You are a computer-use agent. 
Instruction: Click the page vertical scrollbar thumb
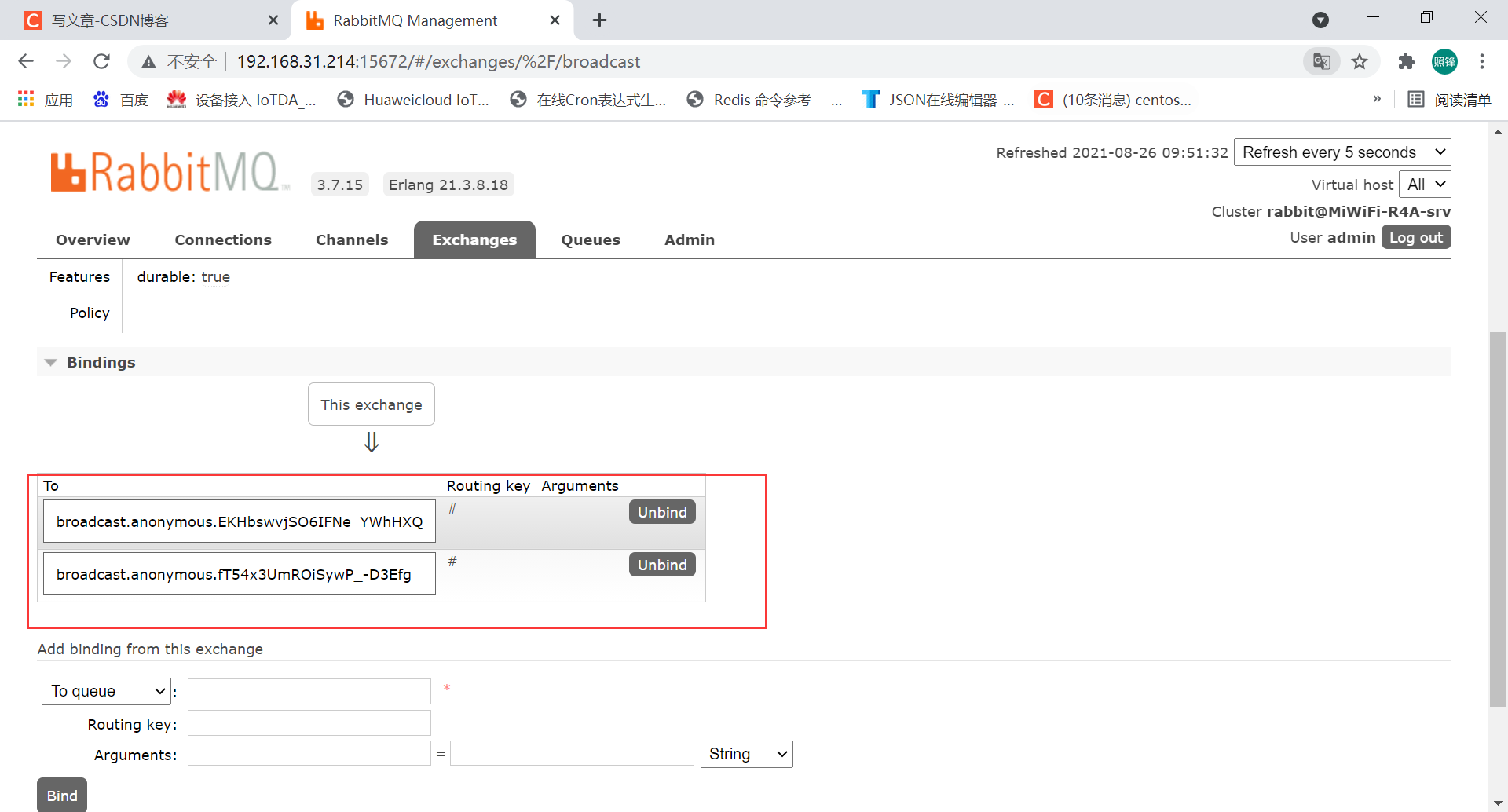[1498, 518]
